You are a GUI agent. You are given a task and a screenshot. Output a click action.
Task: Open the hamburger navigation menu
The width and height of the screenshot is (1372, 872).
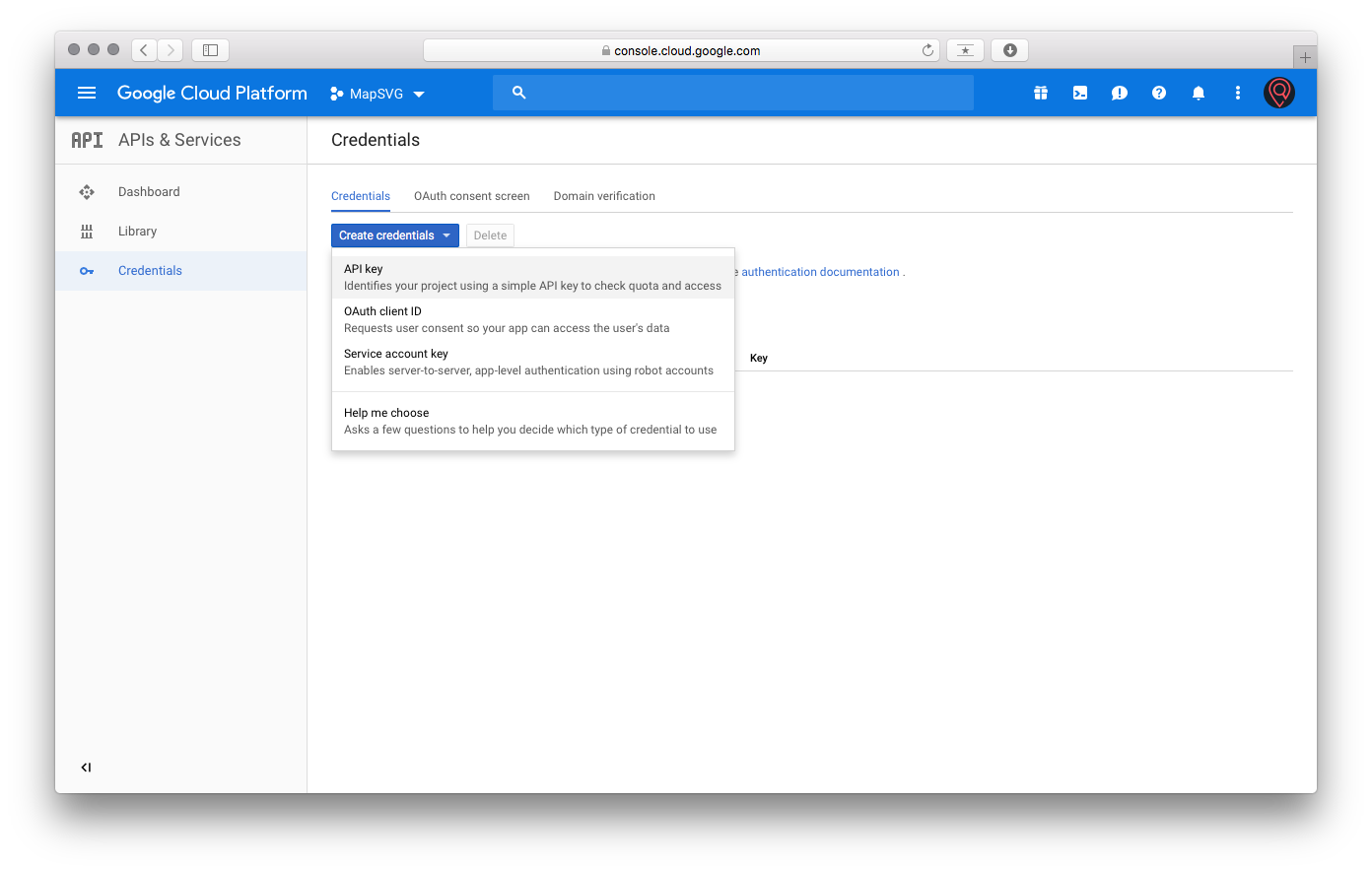tap(87, 93)
